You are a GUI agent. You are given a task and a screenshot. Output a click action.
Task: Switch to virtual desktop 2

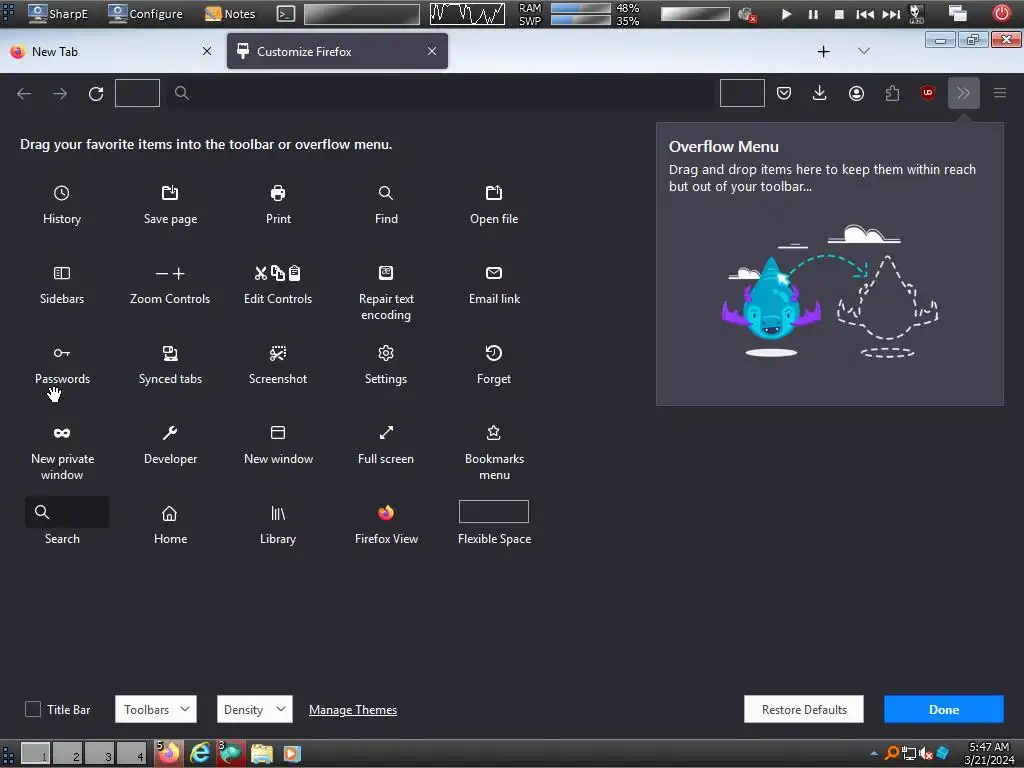67,754
